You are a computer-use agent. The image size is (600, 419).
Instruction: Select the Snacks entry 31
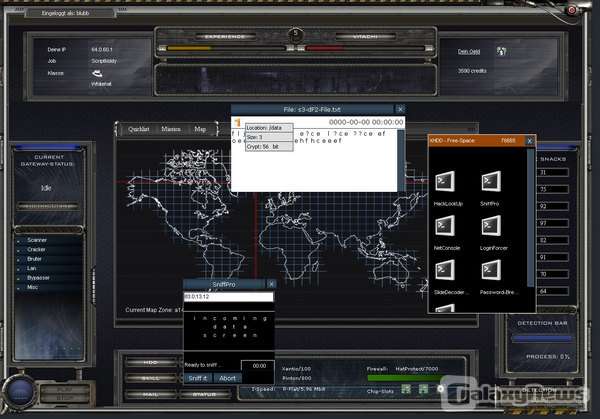click(x=553, y=173)
